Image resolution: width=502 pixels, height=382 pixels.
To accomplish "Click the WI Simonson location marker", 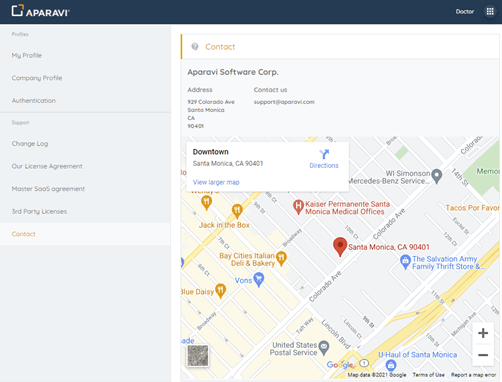I will click(x=437, y=176).
